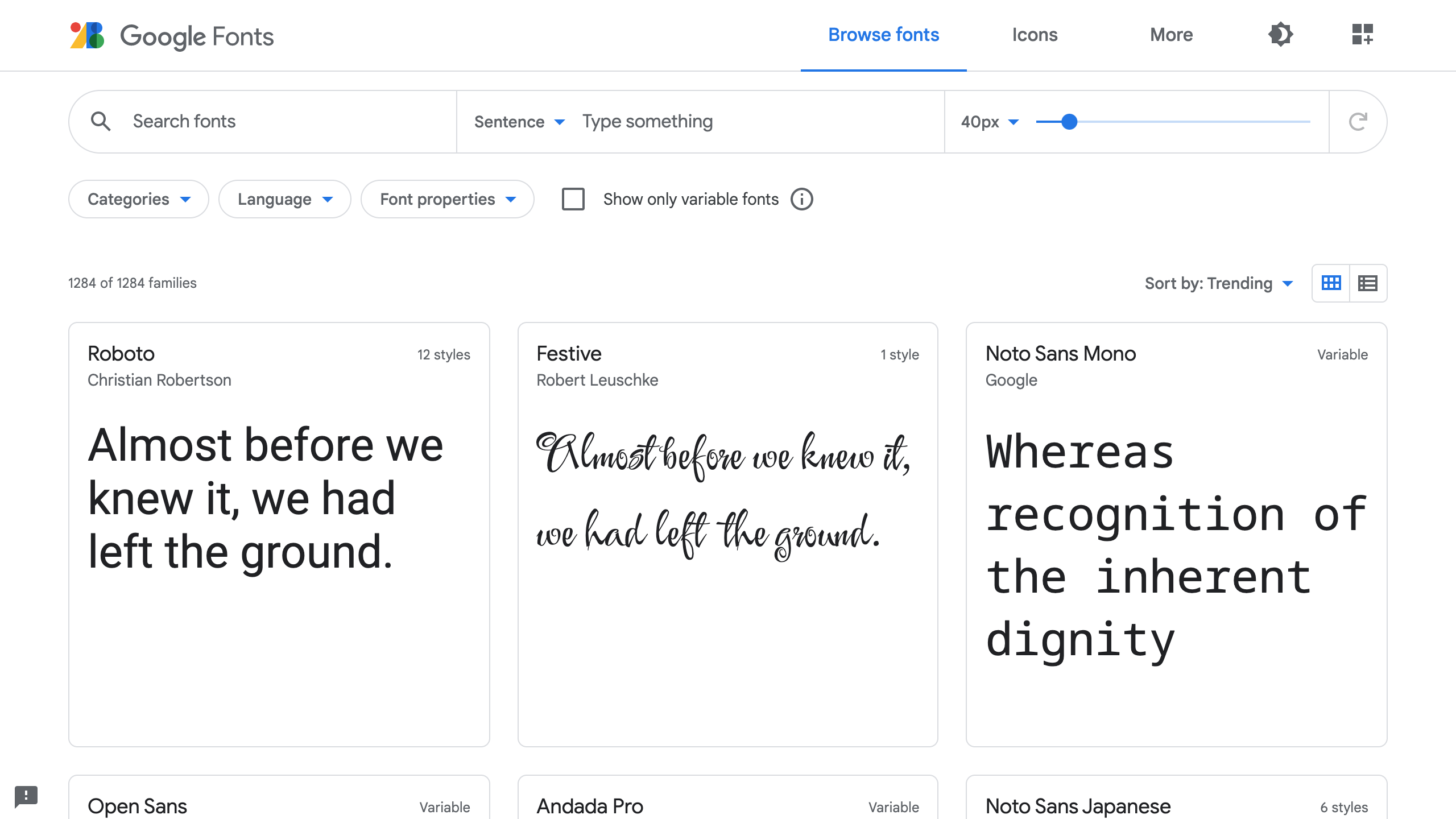
Task: Click the Google Fonts logo
Action: (x=171, y=35)
